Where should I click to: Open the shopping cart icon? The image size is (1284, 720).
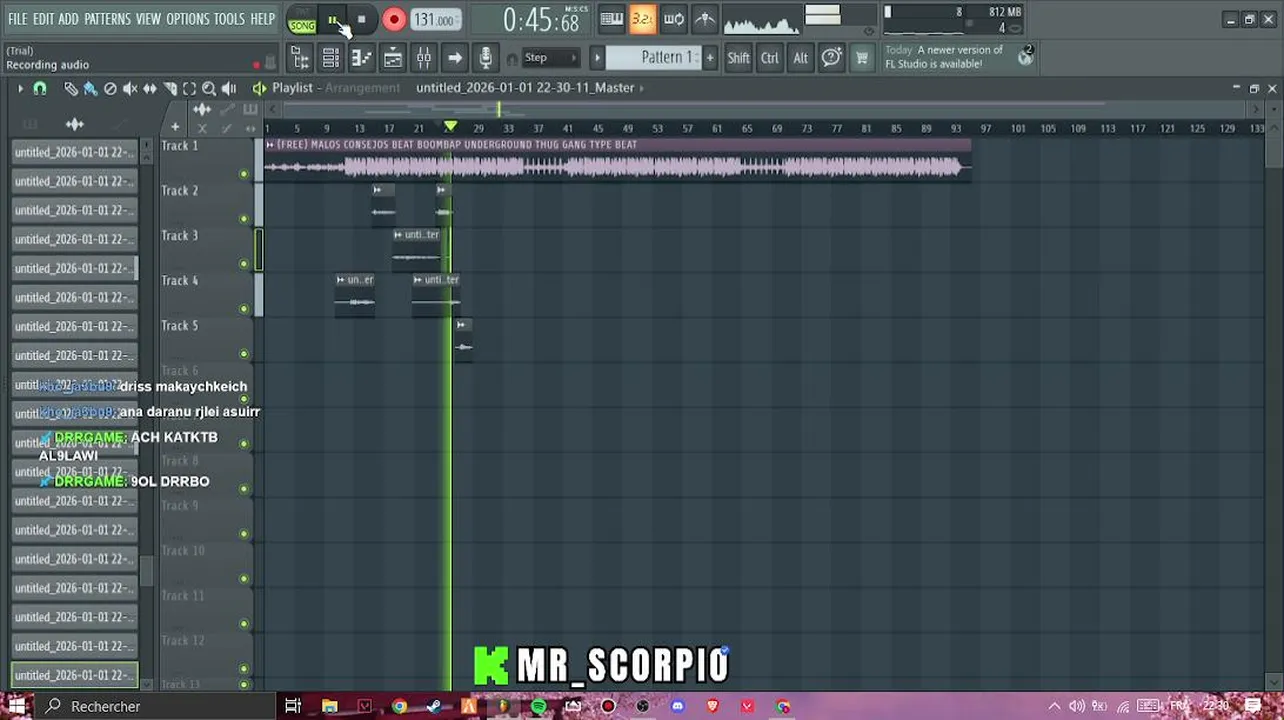click(x=861, y=58)
